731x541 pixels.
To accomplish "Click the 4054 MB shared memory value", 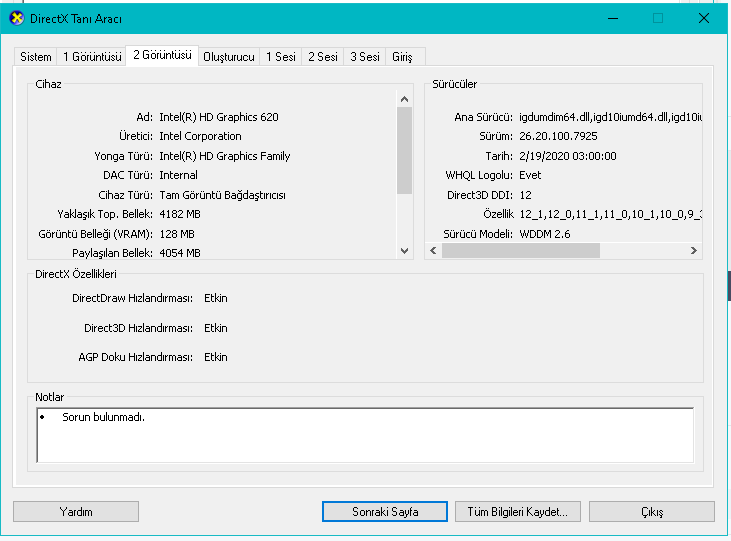I will (180, 253).
